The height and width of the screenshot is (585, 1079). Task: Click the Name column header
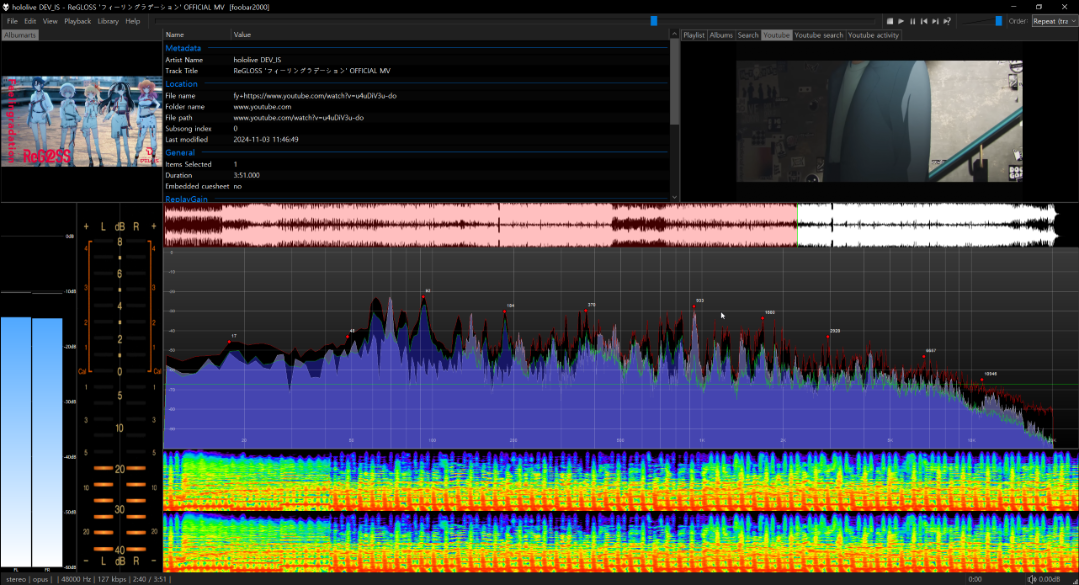tap(197, 34)
